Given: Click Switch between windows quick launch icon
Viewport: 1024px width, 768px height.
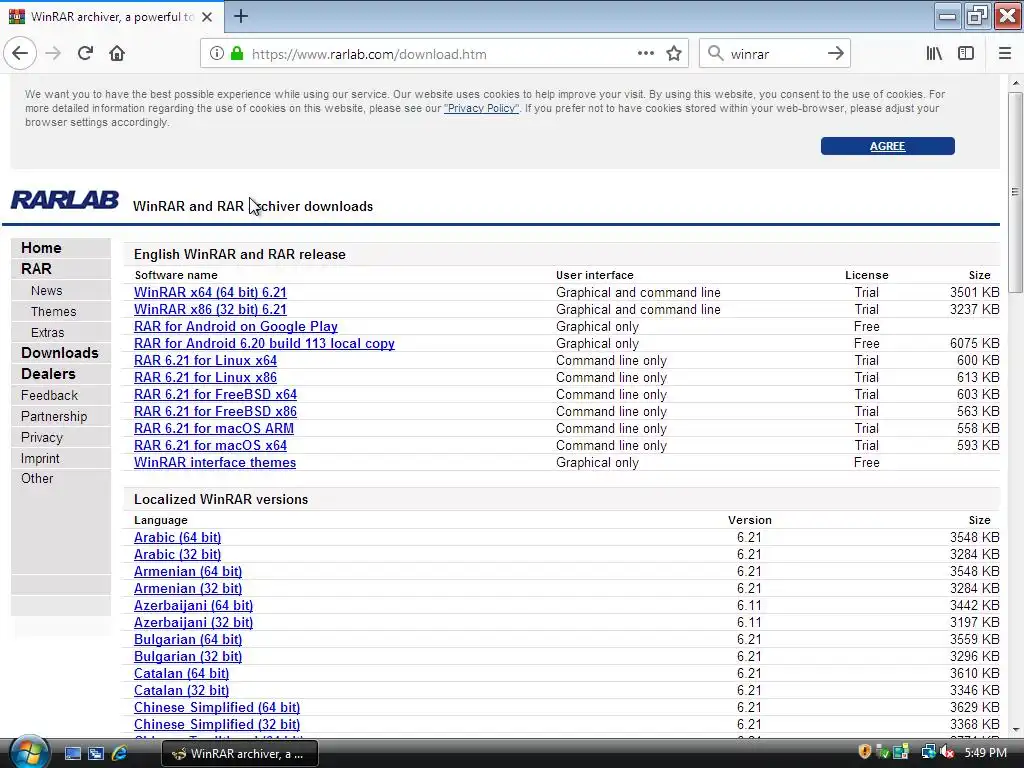Looking at the screenshot, I should (x=96, y=754).
